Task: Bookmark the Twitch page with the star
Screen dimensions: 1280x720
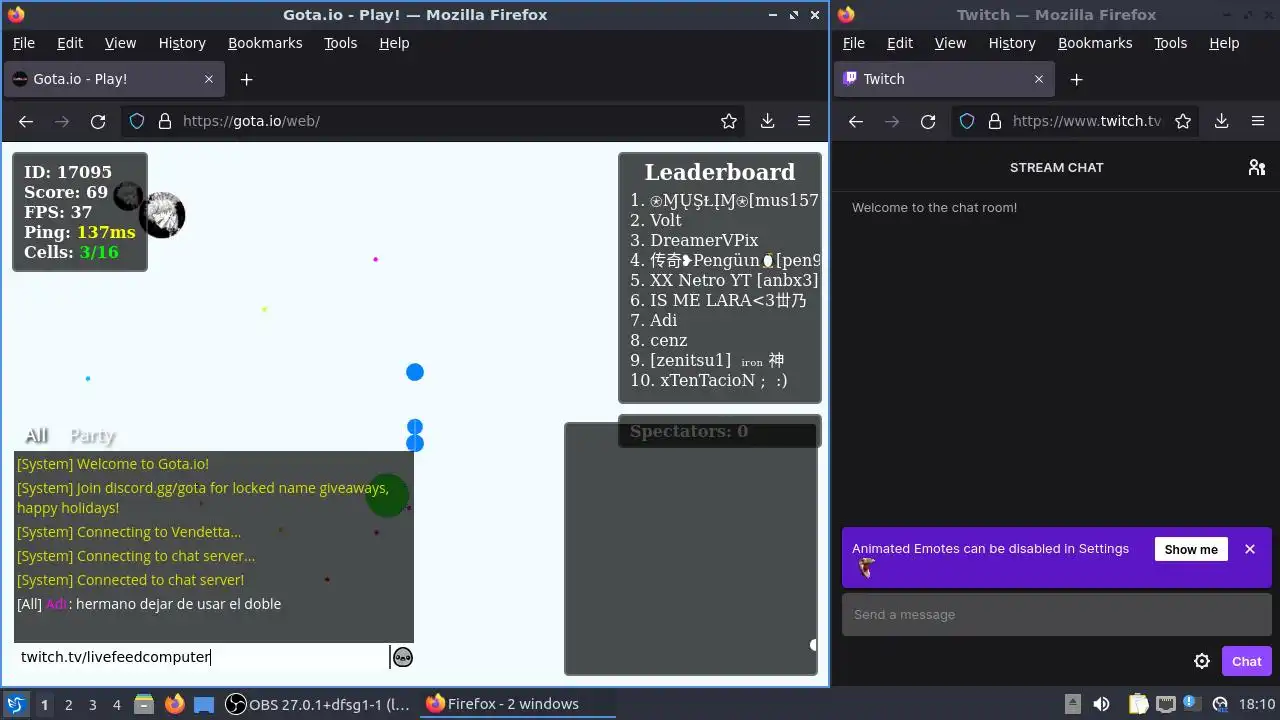Action: coord(1183,121)
